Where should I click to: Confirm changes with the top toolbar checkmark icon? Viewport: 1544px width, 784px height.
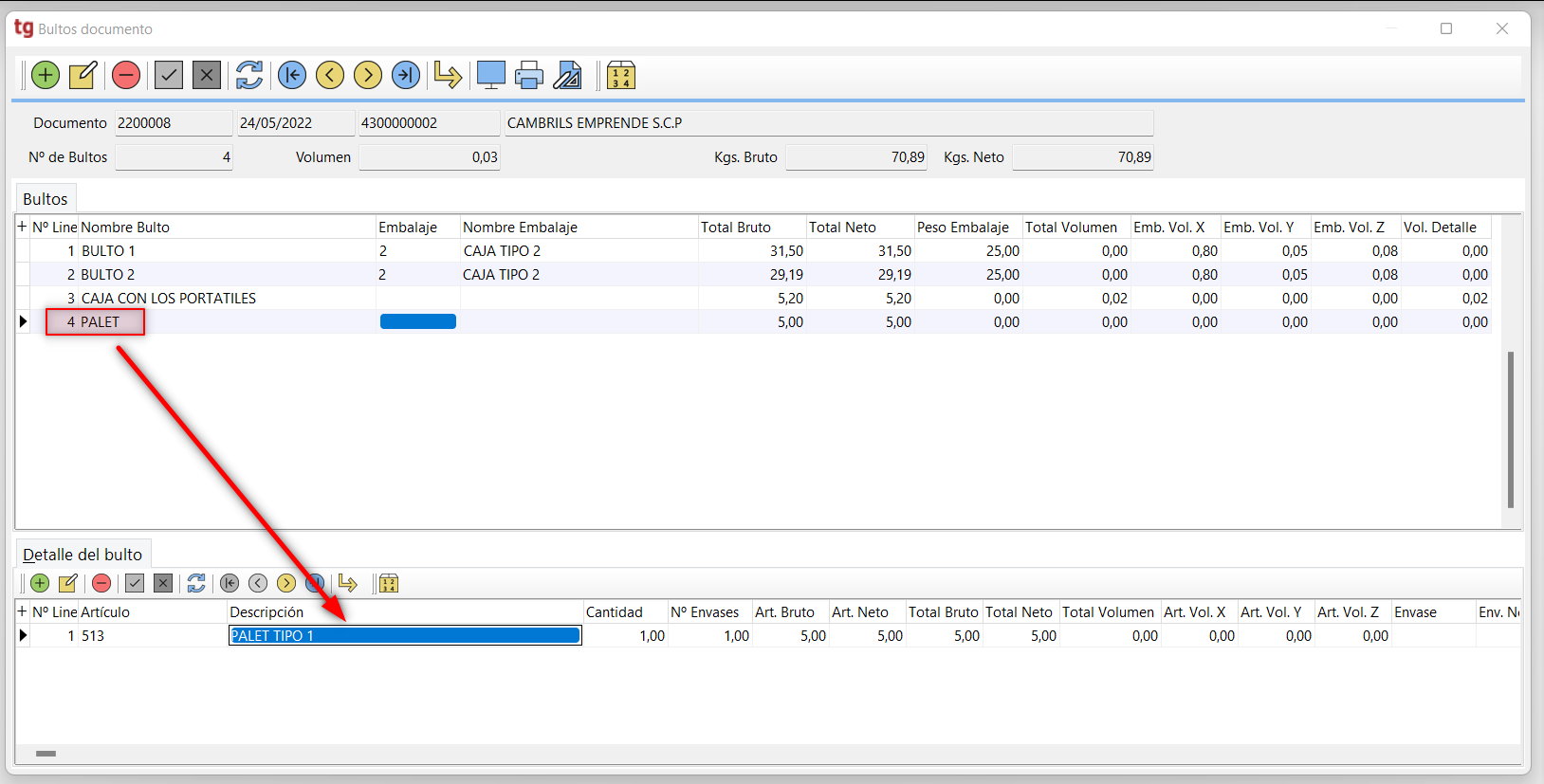(x=169, y=75)
